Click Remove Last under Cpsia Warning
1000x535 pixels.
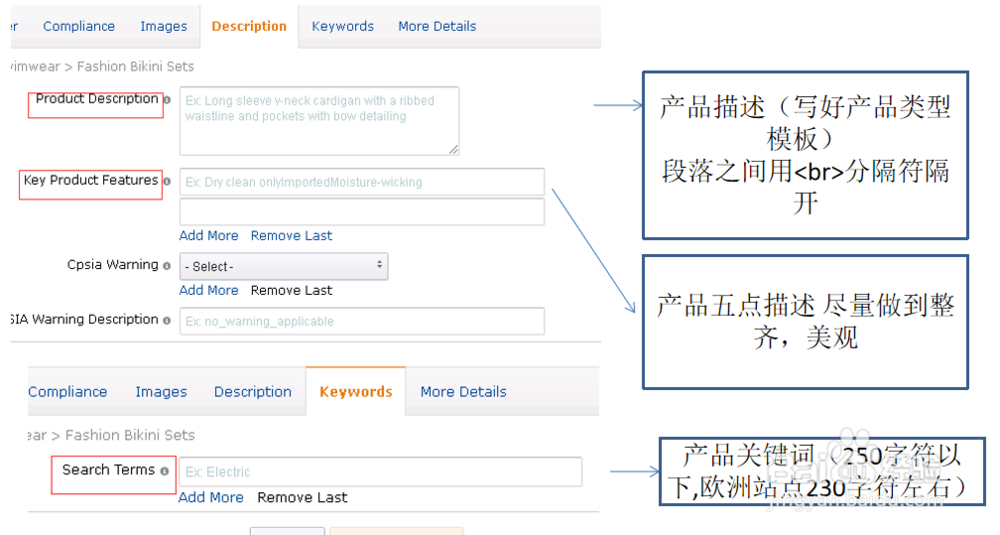[x=291, y=290]
